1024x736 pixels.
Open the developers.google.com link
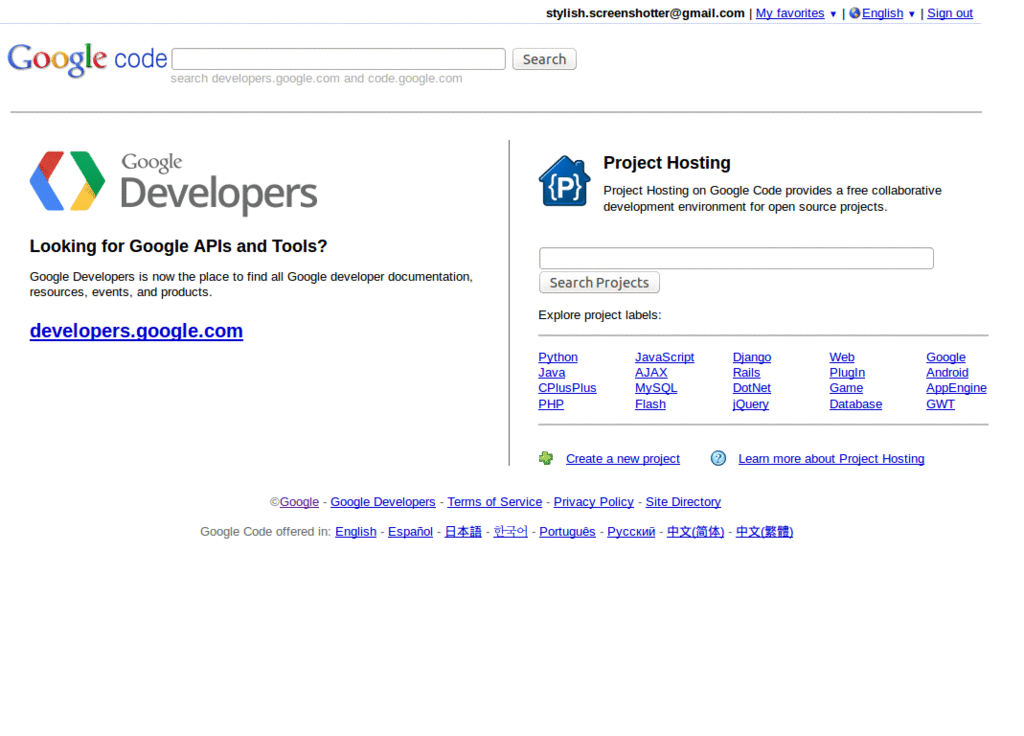pos(136,330)
